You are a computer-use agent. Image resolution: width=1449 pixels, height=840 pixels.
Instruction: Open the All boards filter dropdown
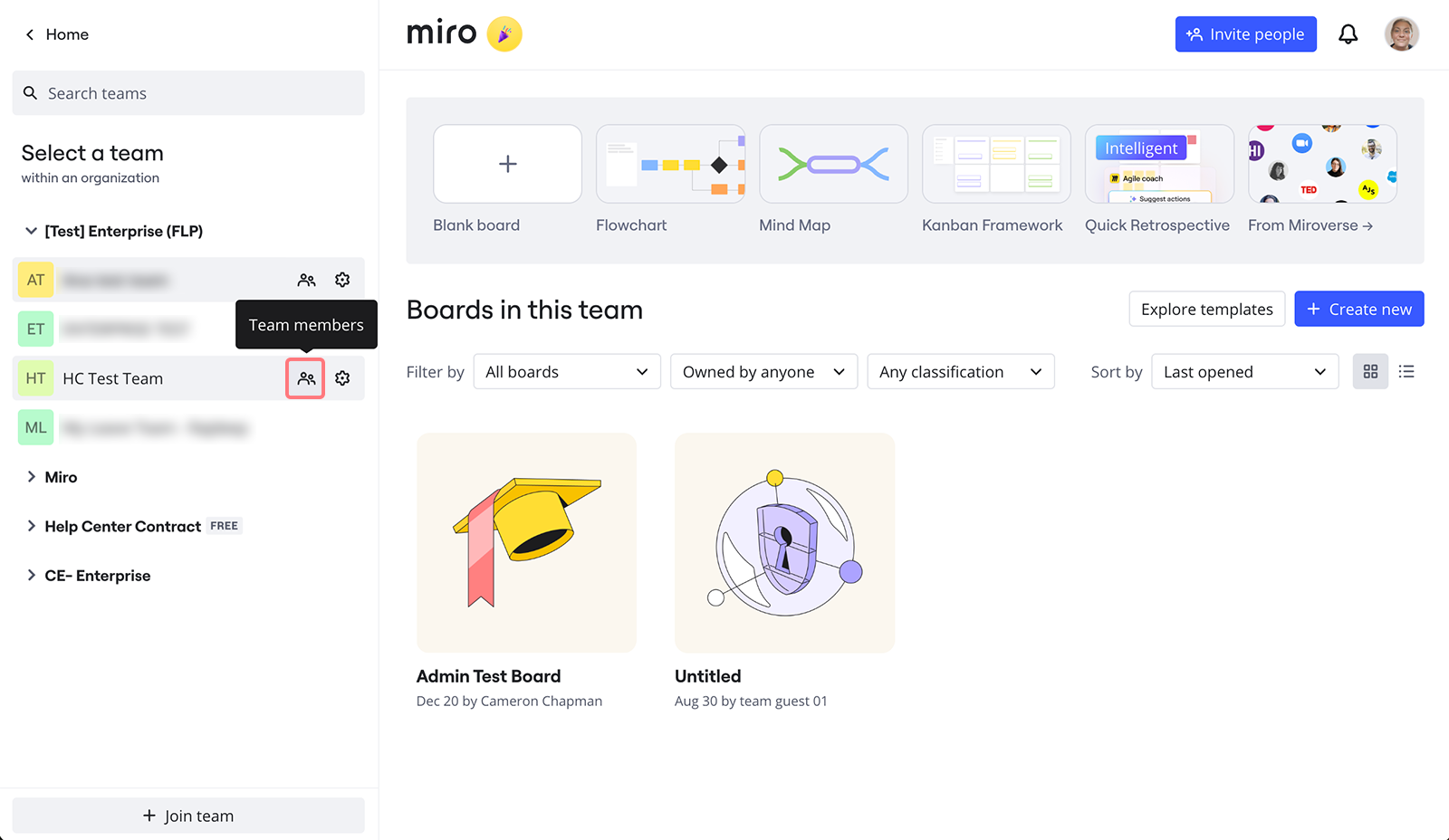[566, 371]
